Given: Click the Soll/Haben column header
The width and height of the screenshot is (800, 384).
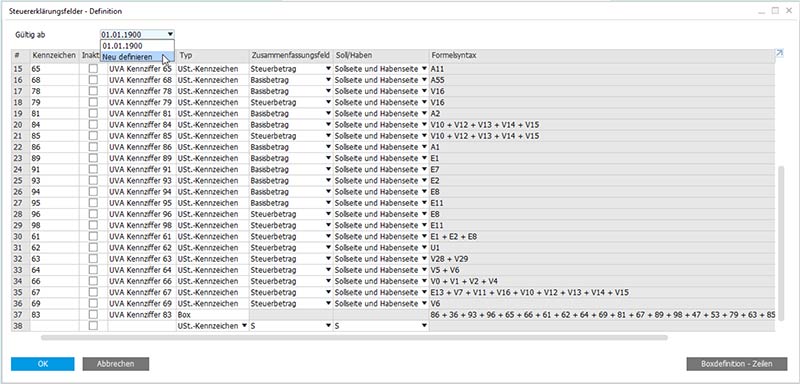Looking at the screenshot, I should tap(381, 55).
